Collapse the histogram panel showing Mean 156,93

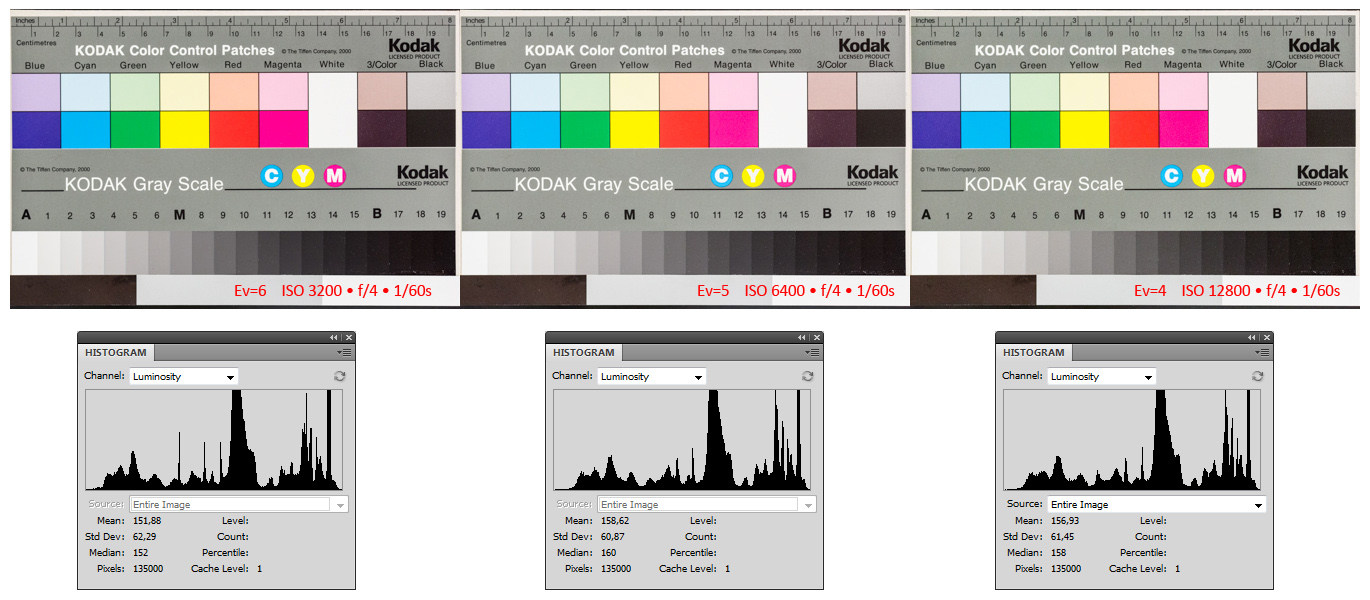coord(1253,338)
